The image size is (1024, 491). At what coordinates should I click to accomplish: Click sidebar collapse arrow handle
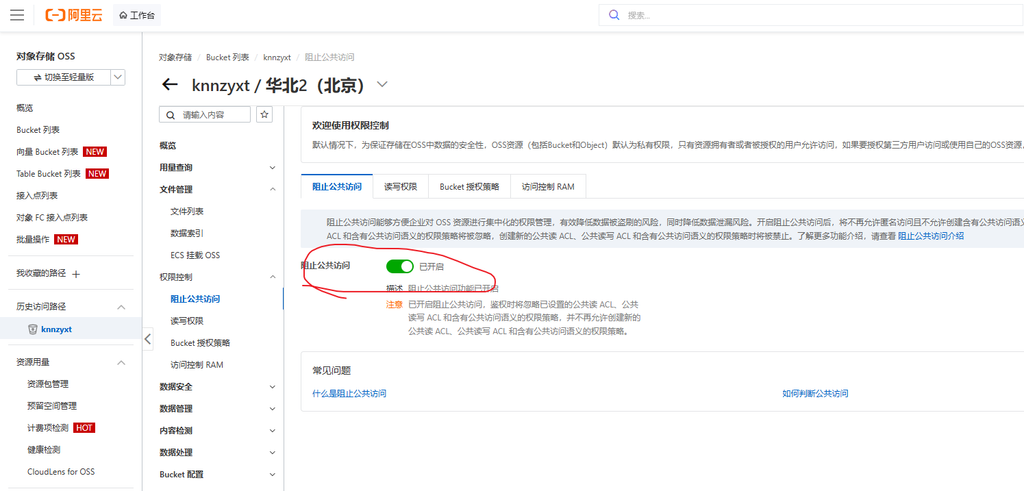click(148, 339)
